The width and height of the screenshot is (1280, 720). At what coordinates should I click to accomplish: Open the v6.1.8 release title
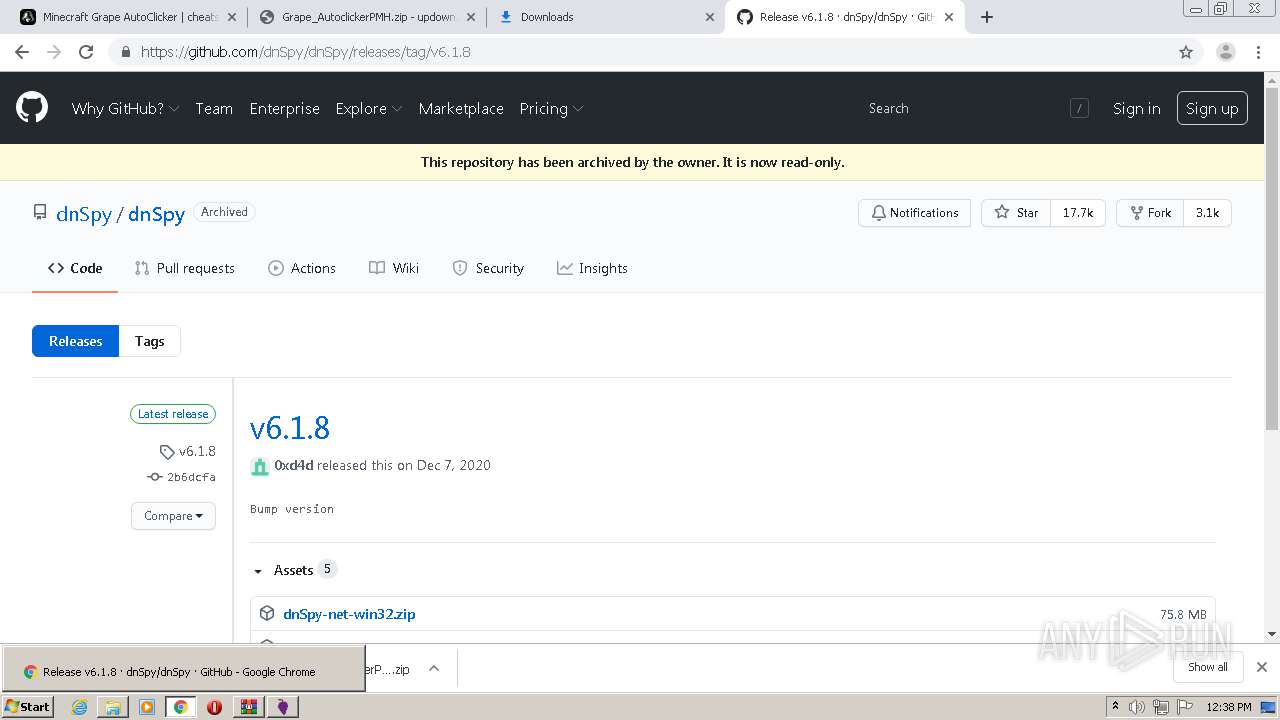290,428
